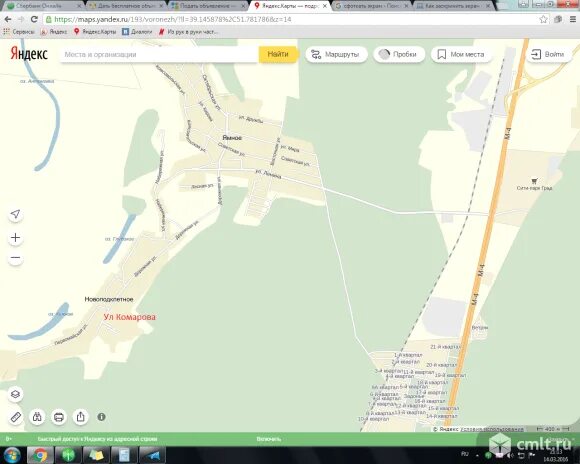Open the file explorer taskbar icon
The height and width of the screenshot is (464, 580).
[96, 455]
